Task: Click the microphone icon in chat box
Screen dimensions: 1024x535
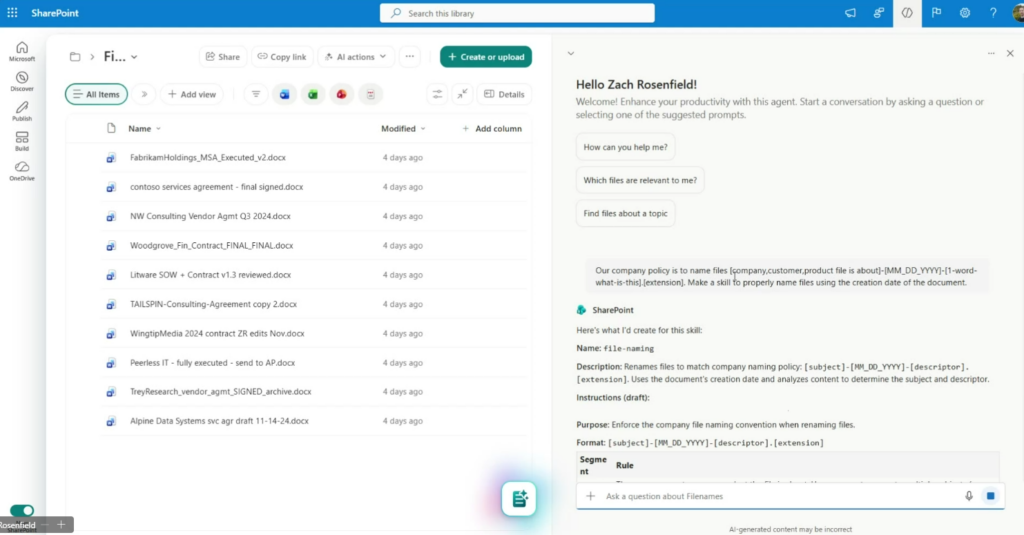Action: (x=968, y=496)
